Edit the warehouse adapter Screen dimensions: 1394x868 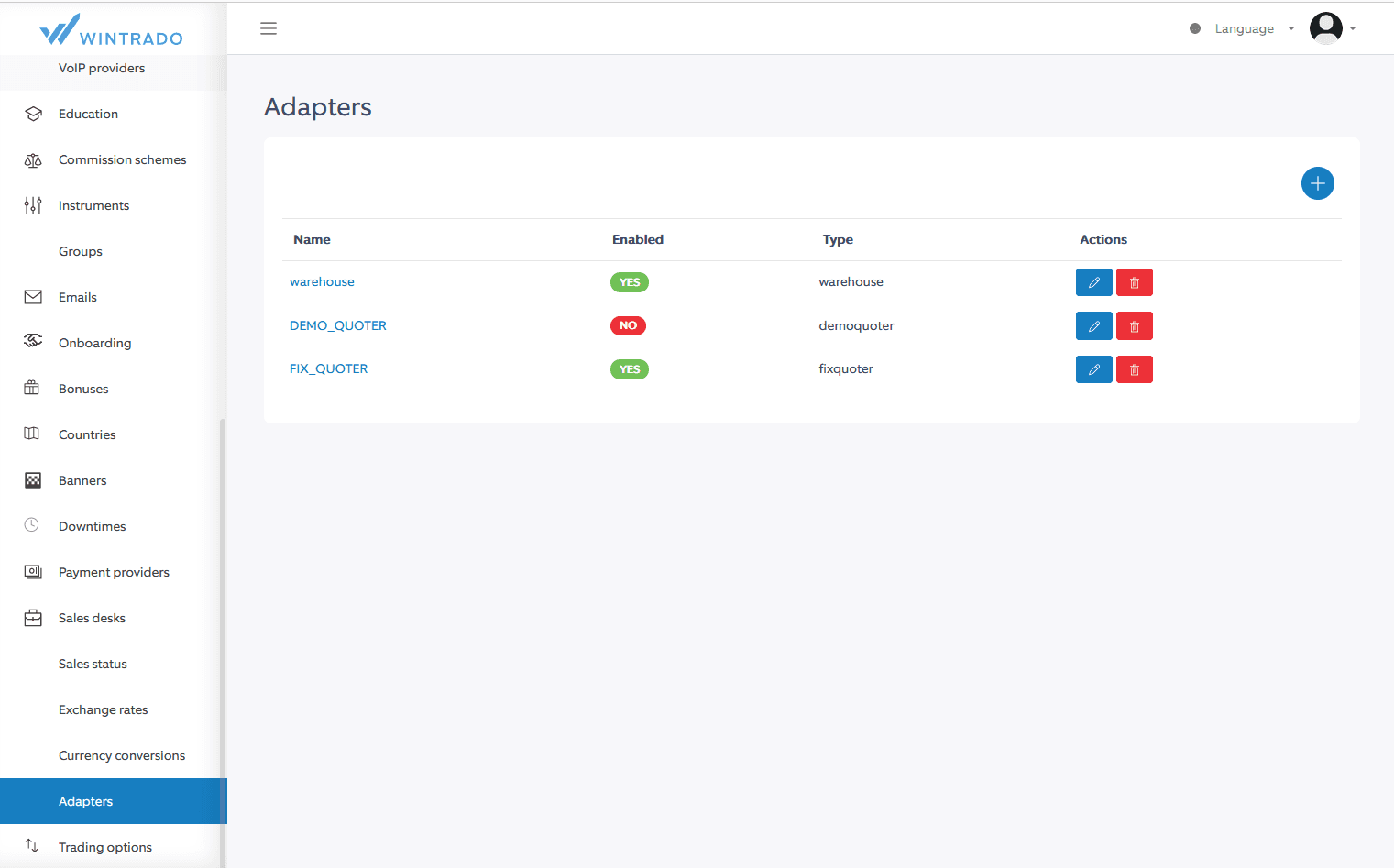click(1093, 282)
